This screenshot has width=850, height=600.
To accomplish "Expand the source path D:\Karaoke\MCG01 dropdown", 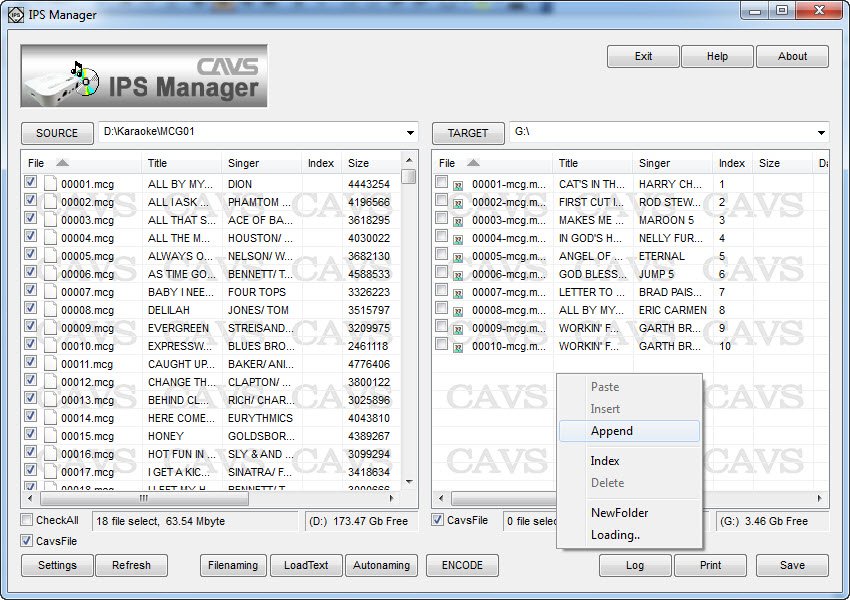I will pos(410,133).
